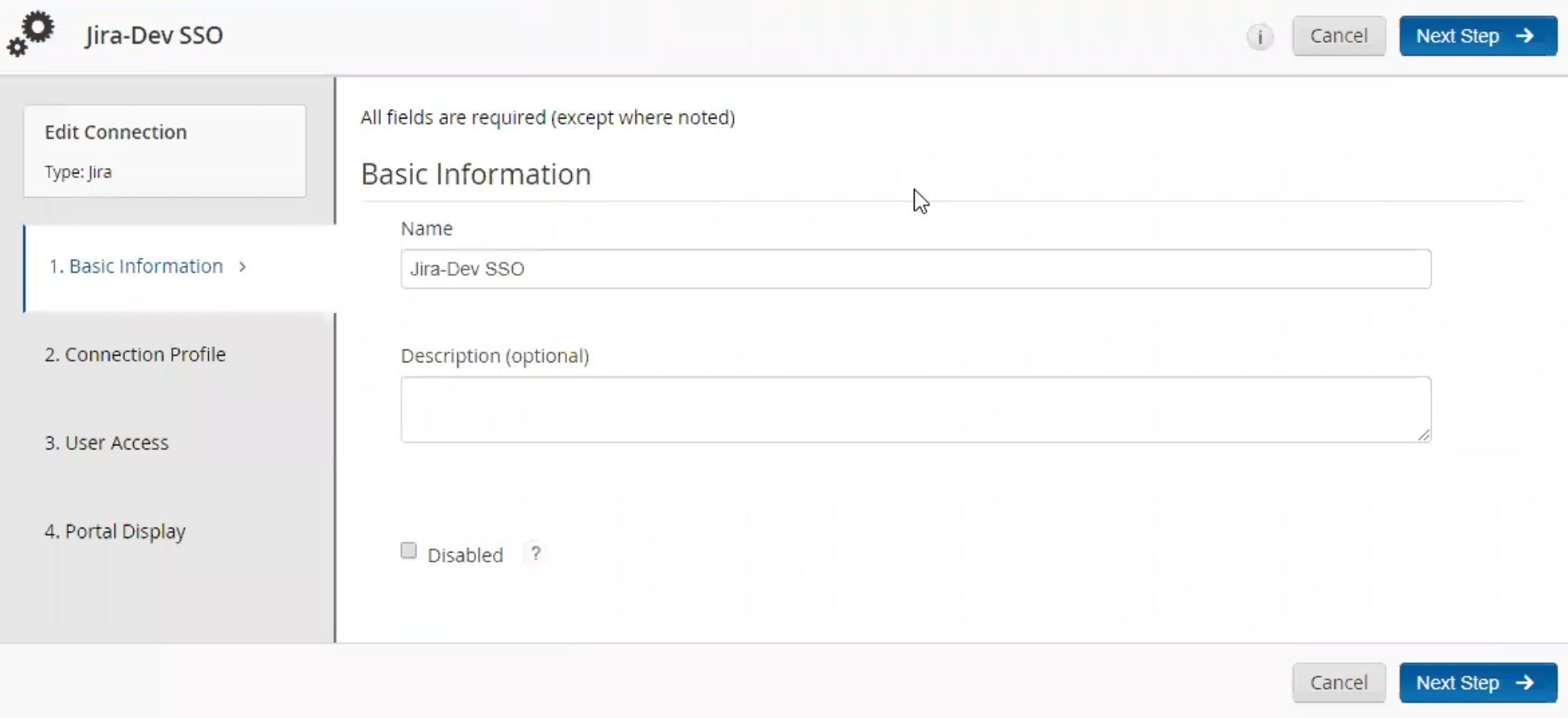Click the Description textarea resize handle
The width and height of the screenshot is (1568, 718).
coord(1424,435)
